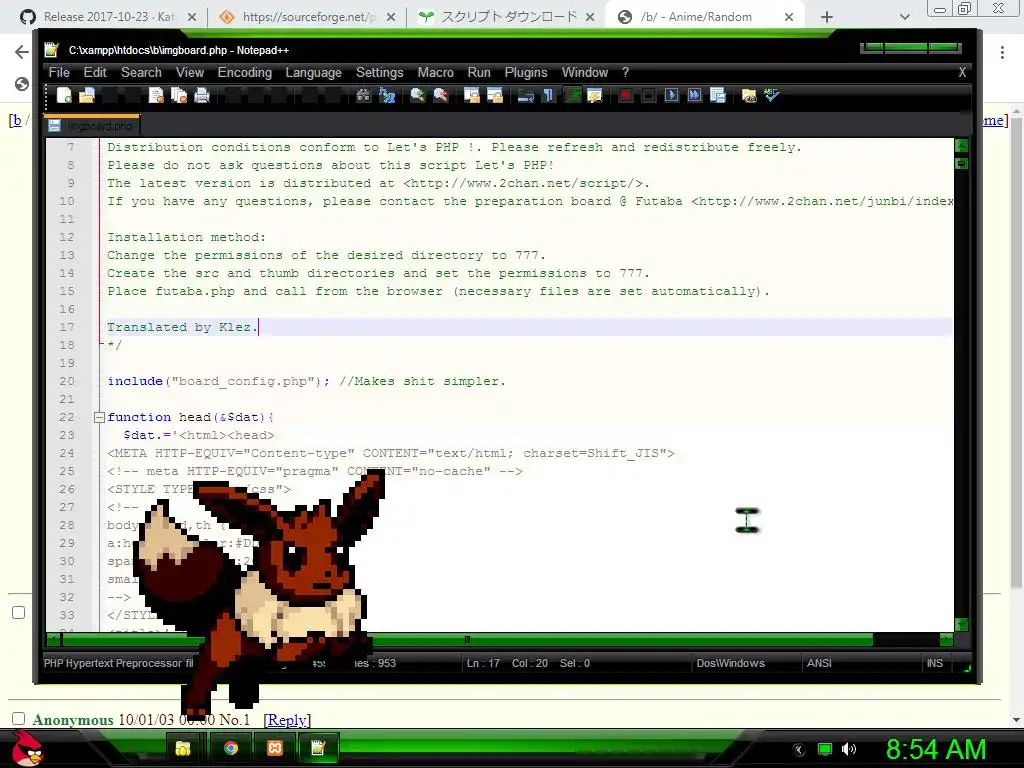The width and height of the screenshot is (1024, 768).
Task: Click the browser back arrow
Action: coord(21,52)
